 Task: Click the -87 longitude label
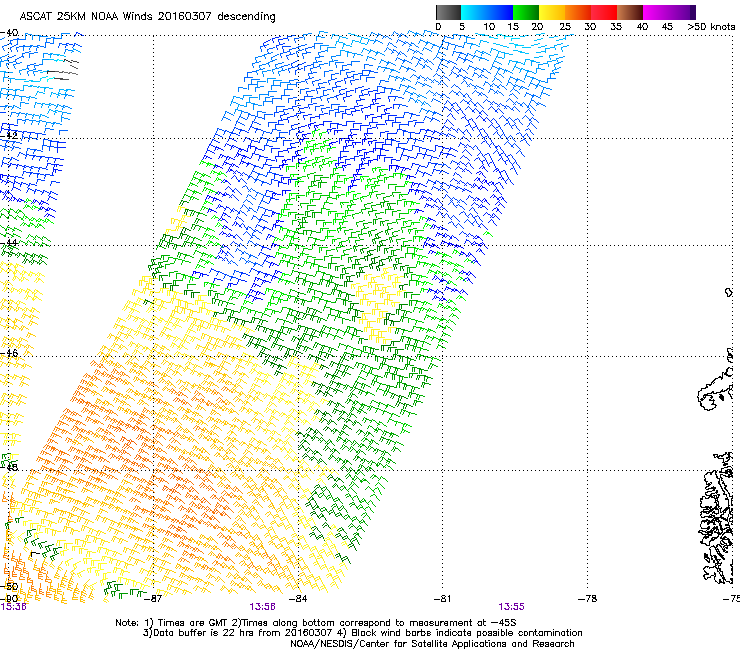point(152,599)
